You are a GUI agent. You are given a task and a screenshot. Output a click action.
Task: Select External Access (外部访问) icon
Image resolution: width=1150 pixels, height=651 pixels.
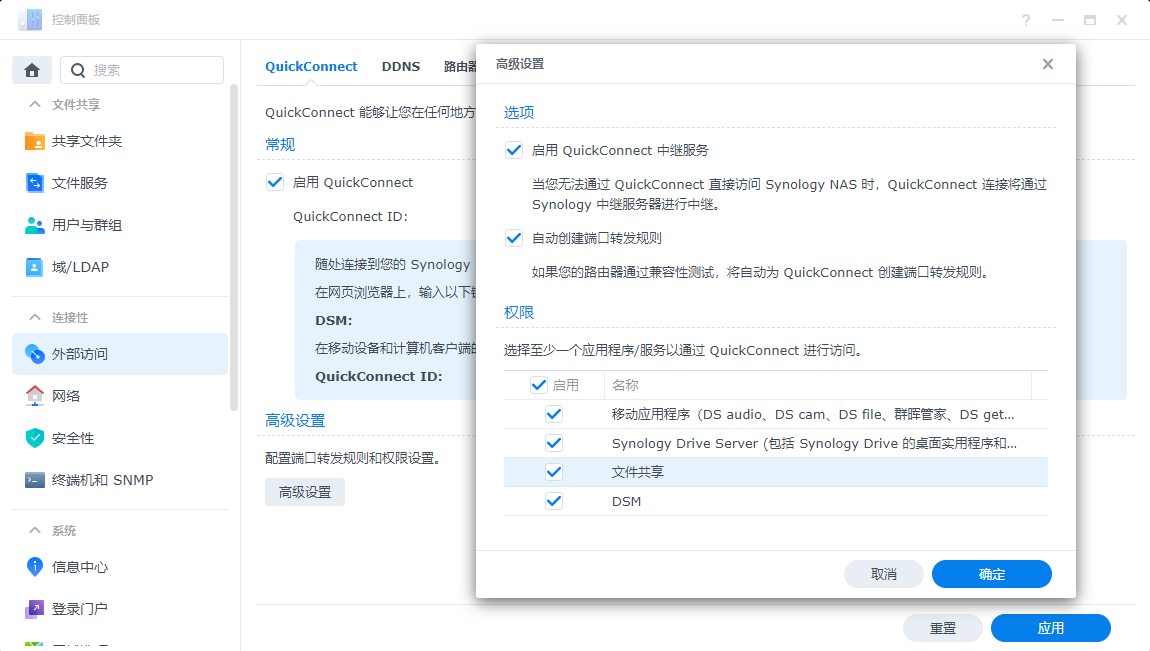[x=34, y=354]
